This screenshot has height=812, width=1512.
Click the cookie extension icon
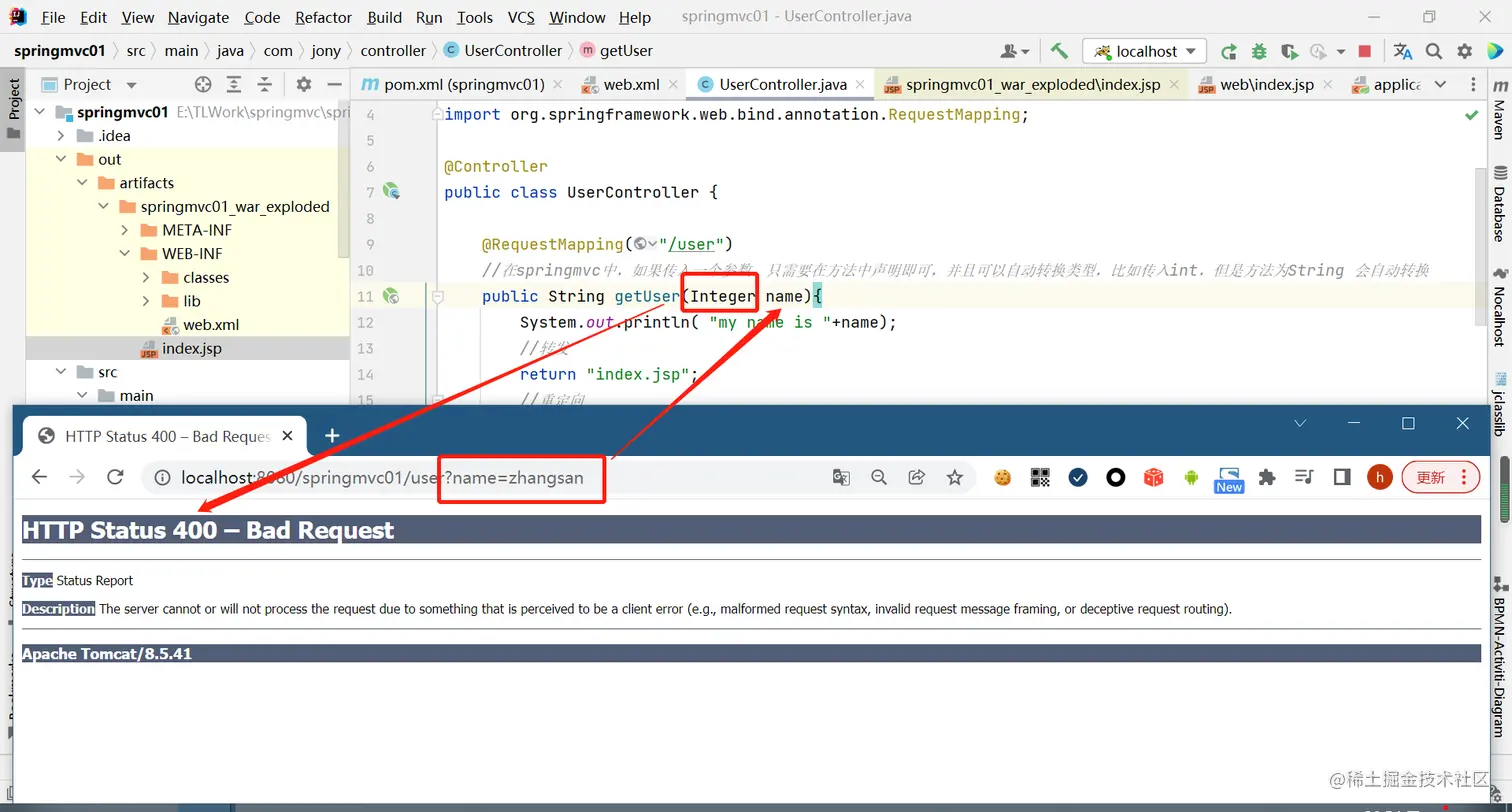1002,477
